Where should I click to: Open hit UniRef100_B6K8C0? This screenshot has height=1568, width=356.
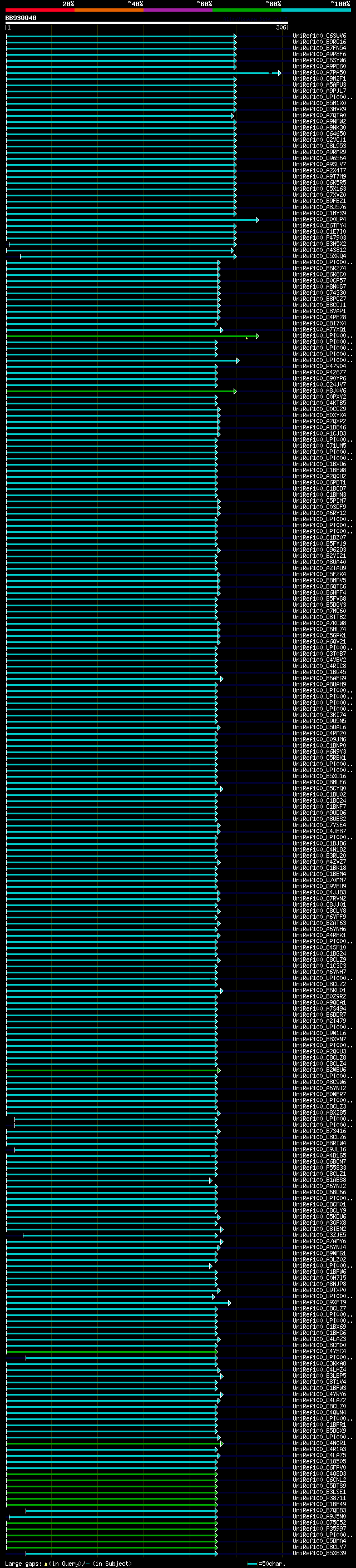(319, 274)
